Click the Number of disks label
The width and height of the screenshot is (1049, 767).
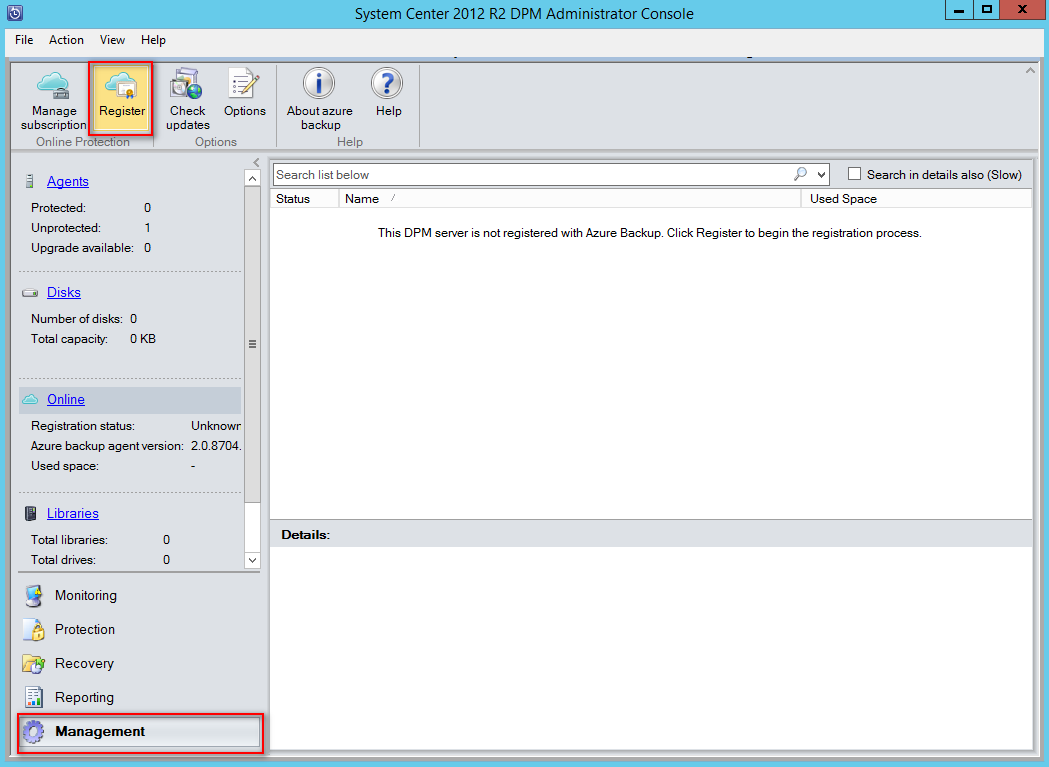point(77,319)
